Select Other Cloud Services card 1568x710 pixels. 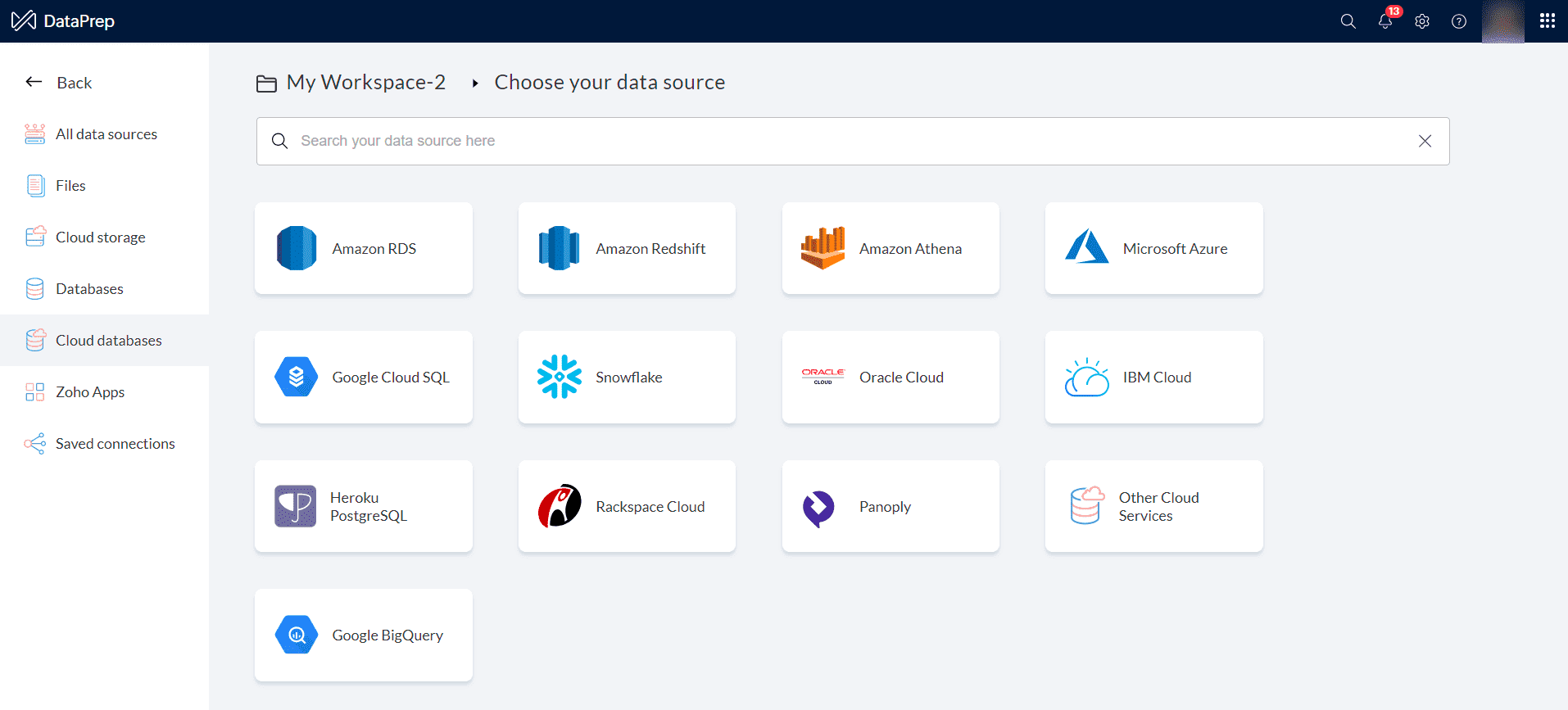[1153, 506]
